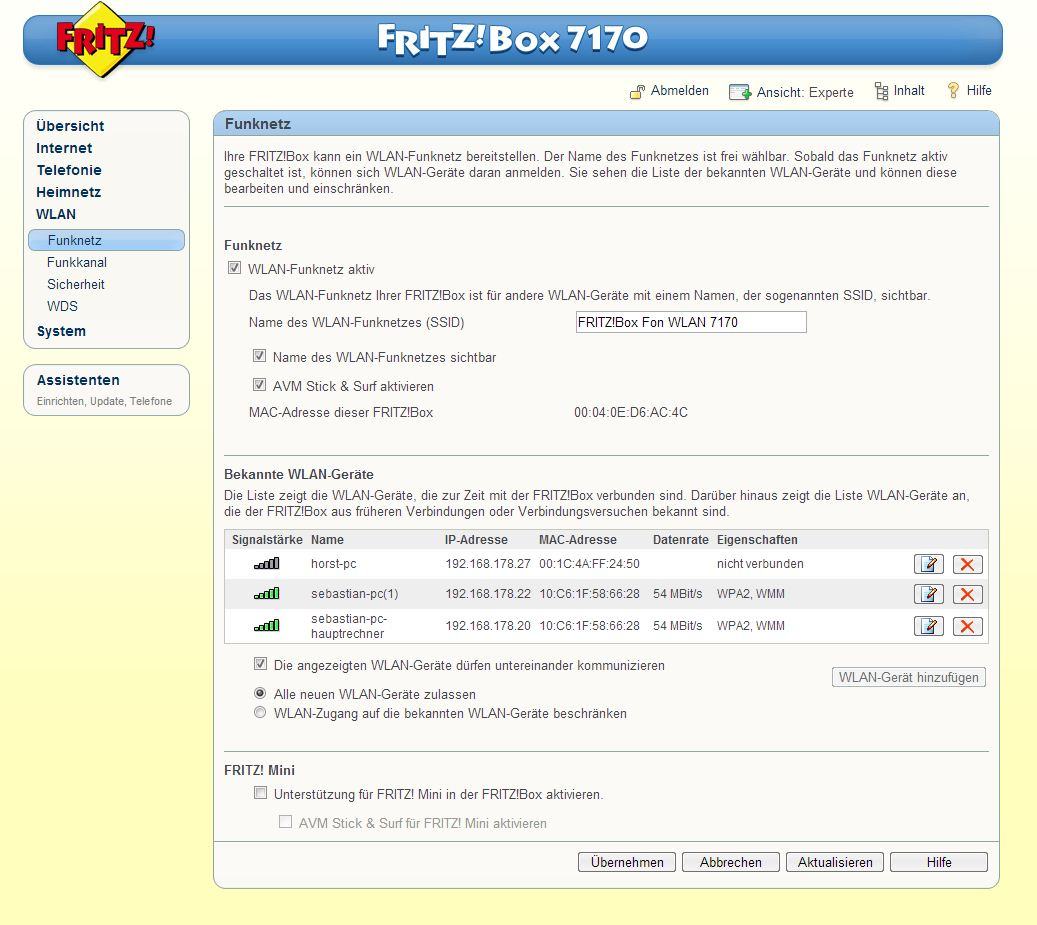Edit the horst-pc device entry
This screenshot has height=925, width=1037.
[929, 564]
